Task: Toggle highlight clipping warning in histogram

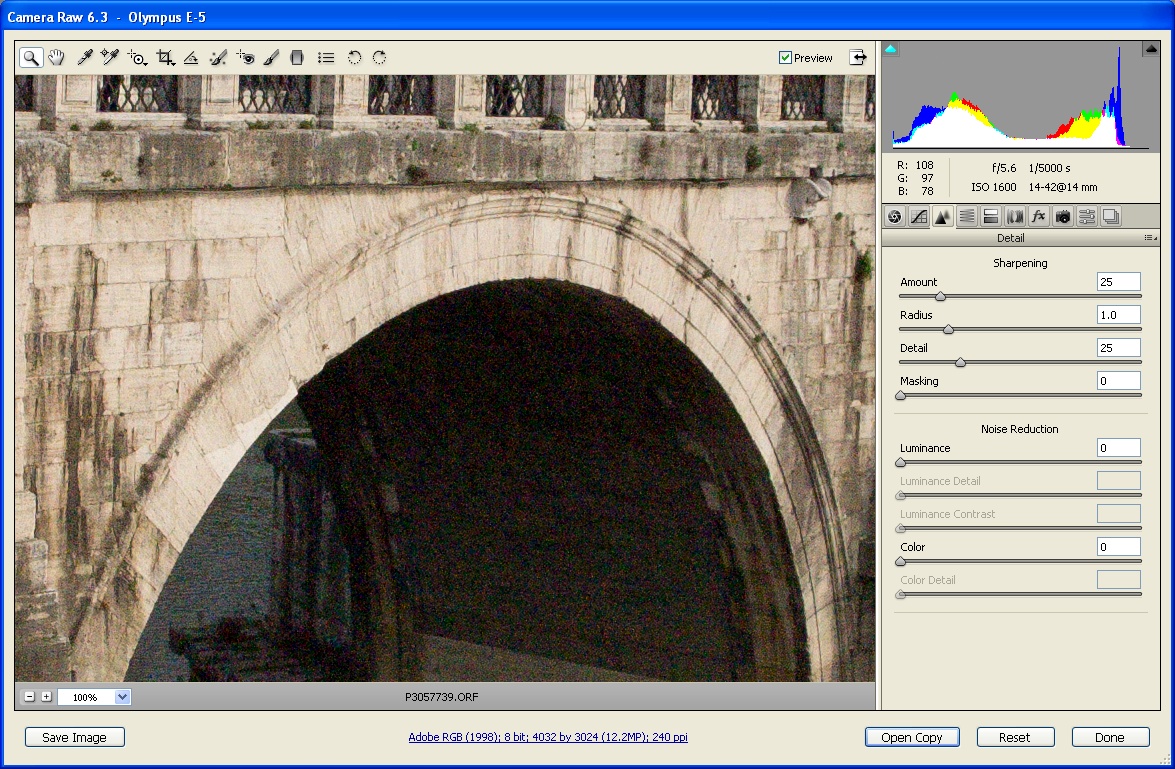Action: click(1151, 49)
